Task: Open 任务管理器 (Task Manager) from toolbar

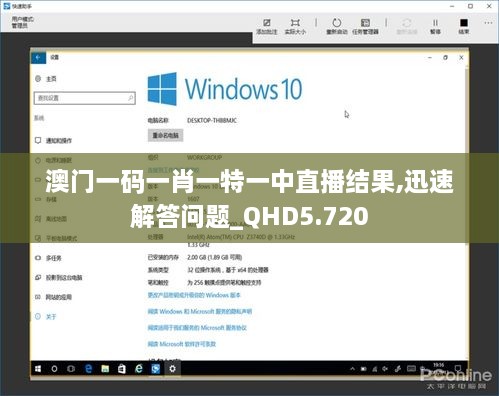Action: point(365,23)
